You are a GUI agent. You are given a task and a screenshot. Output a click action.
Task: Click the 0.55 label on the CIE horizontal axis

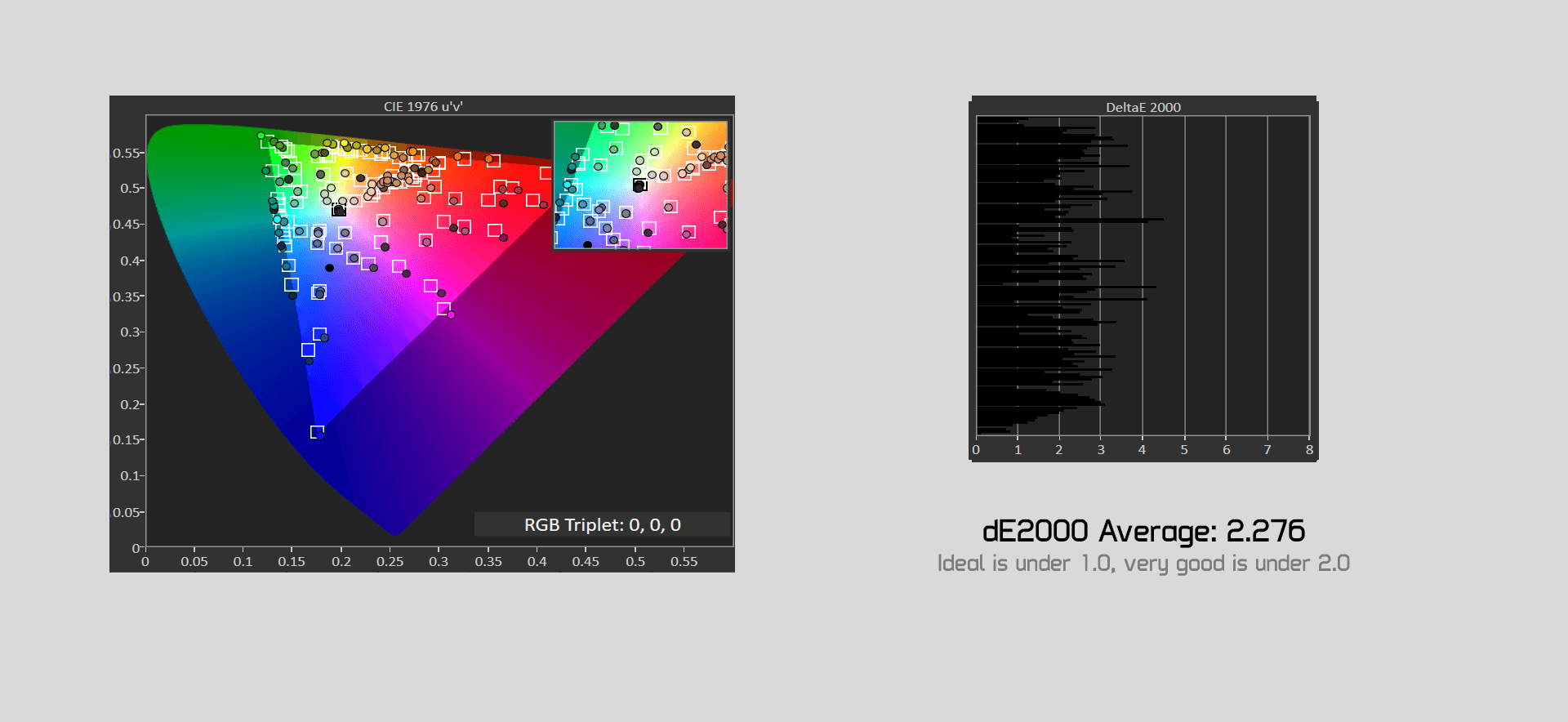pos(684,562)
